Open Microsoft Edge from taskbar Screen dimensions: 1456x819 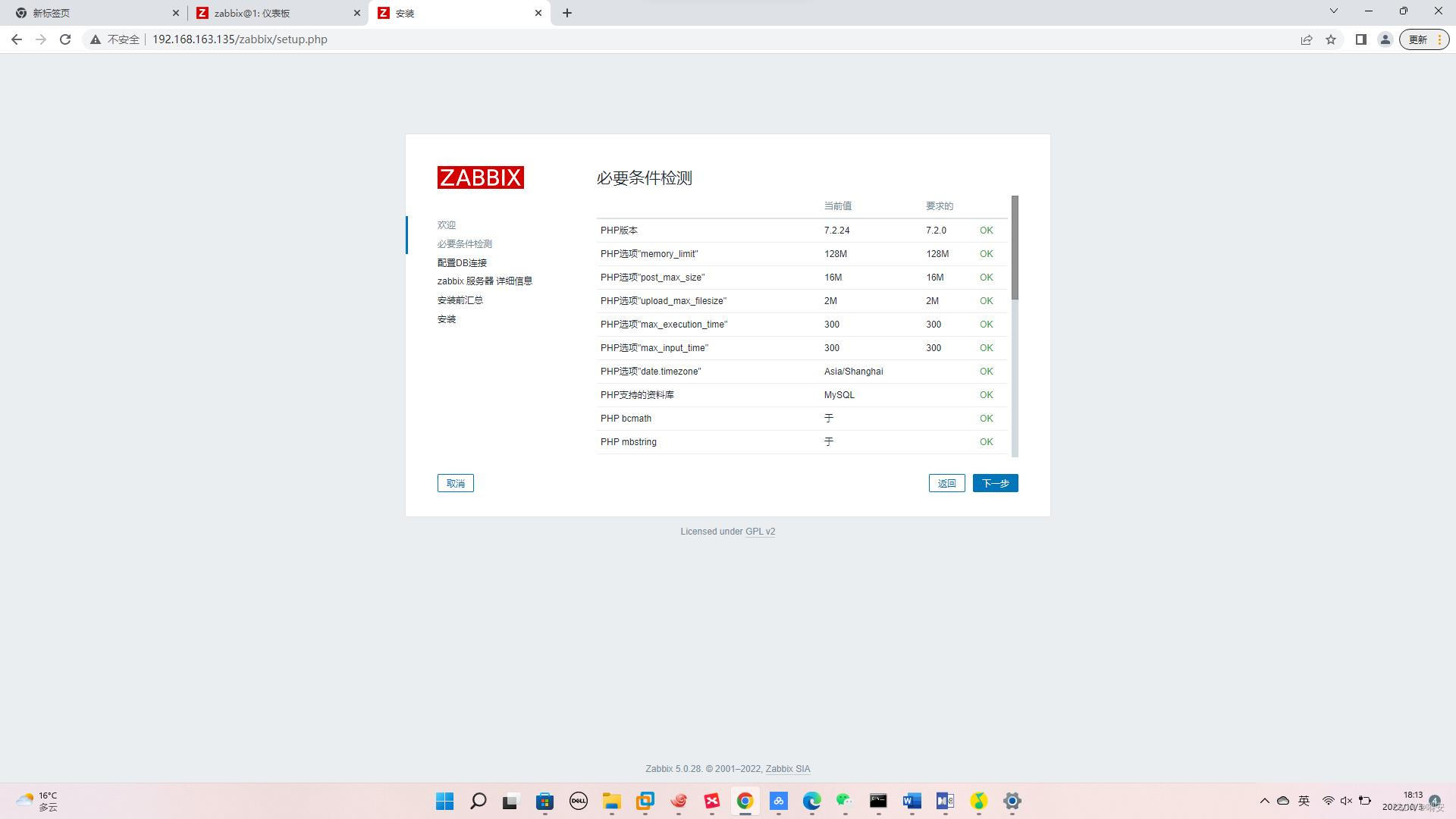tap(812, 801)
